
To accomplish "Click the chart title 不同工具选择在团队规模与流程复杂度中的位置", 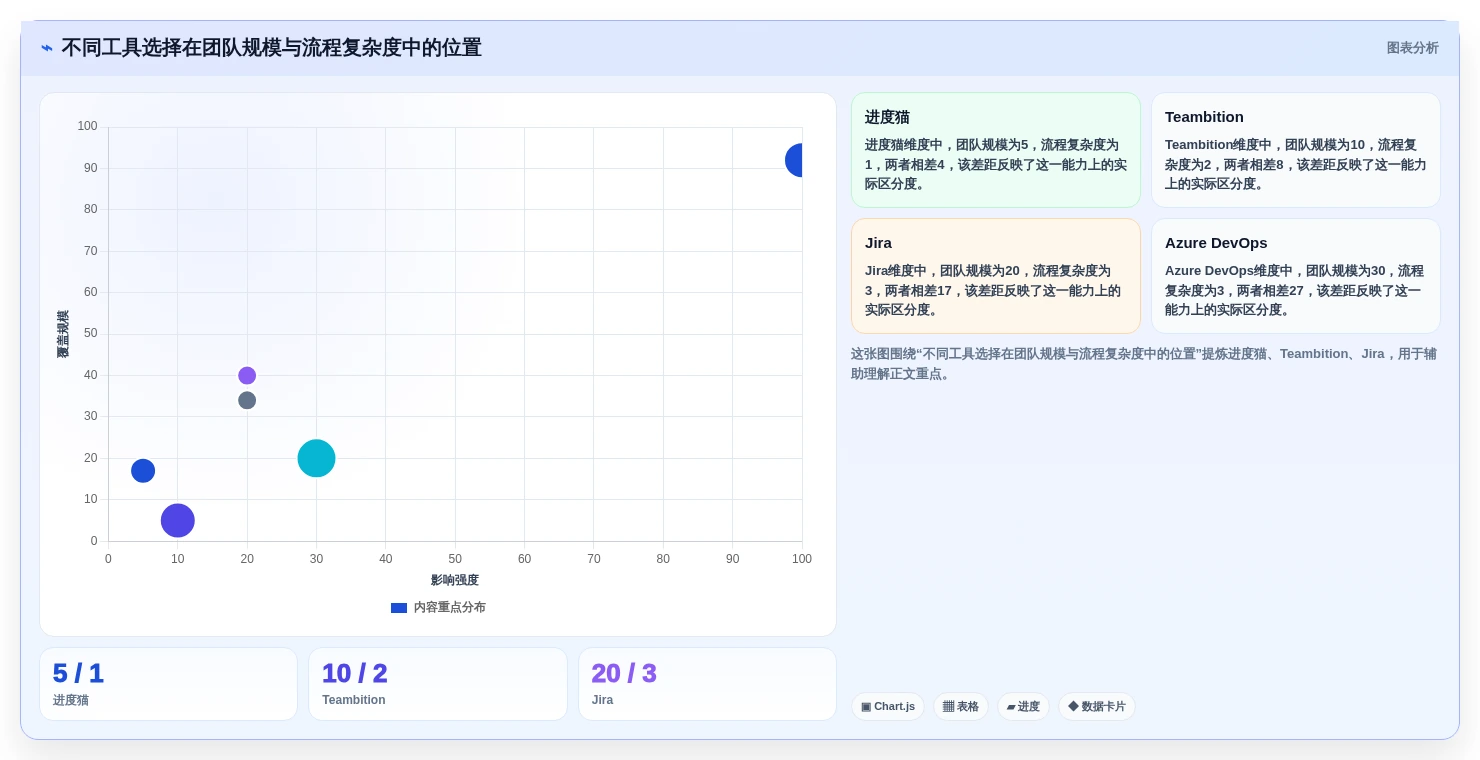I will (272, 48).
